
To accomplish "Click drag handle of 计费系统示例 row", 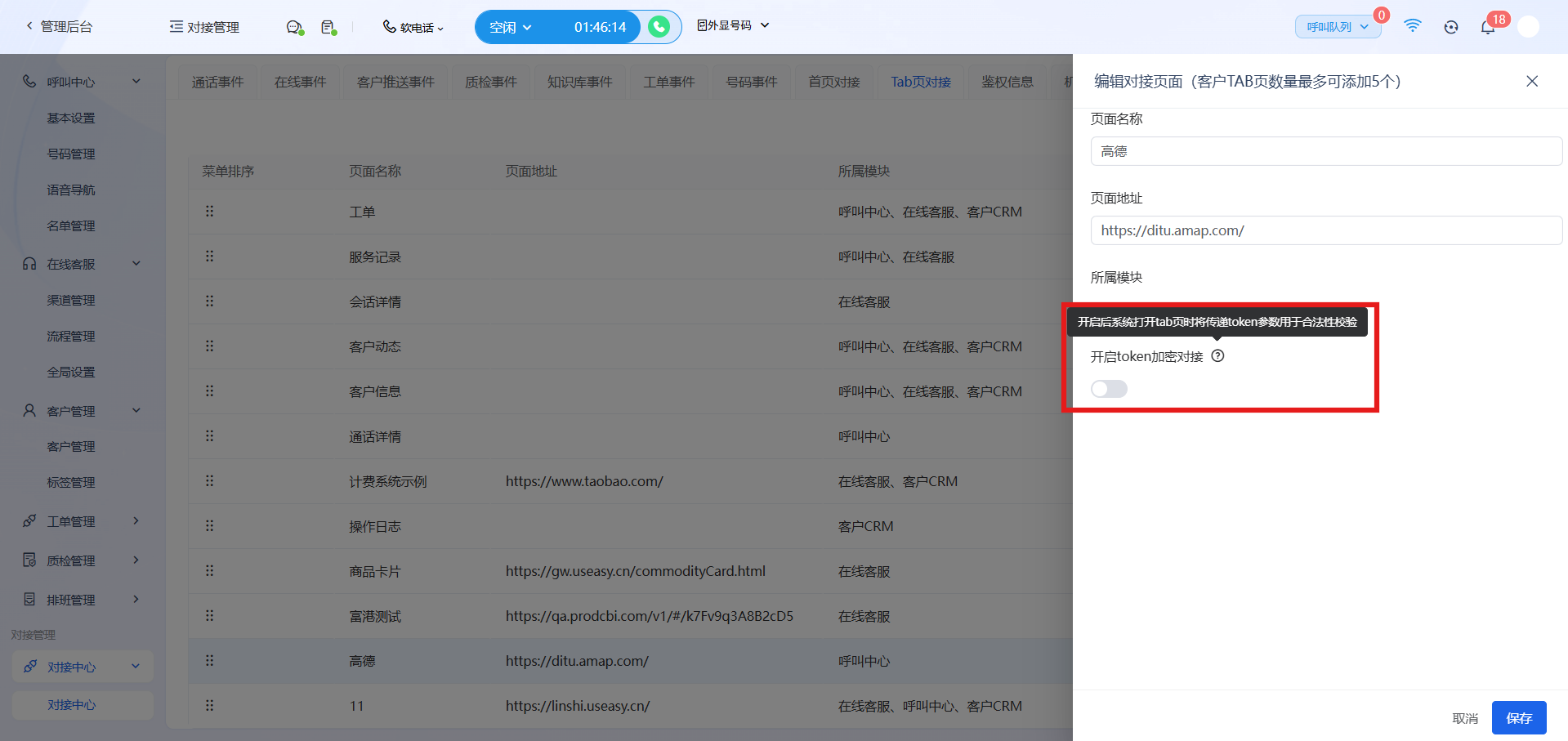I will pos(210,481).
